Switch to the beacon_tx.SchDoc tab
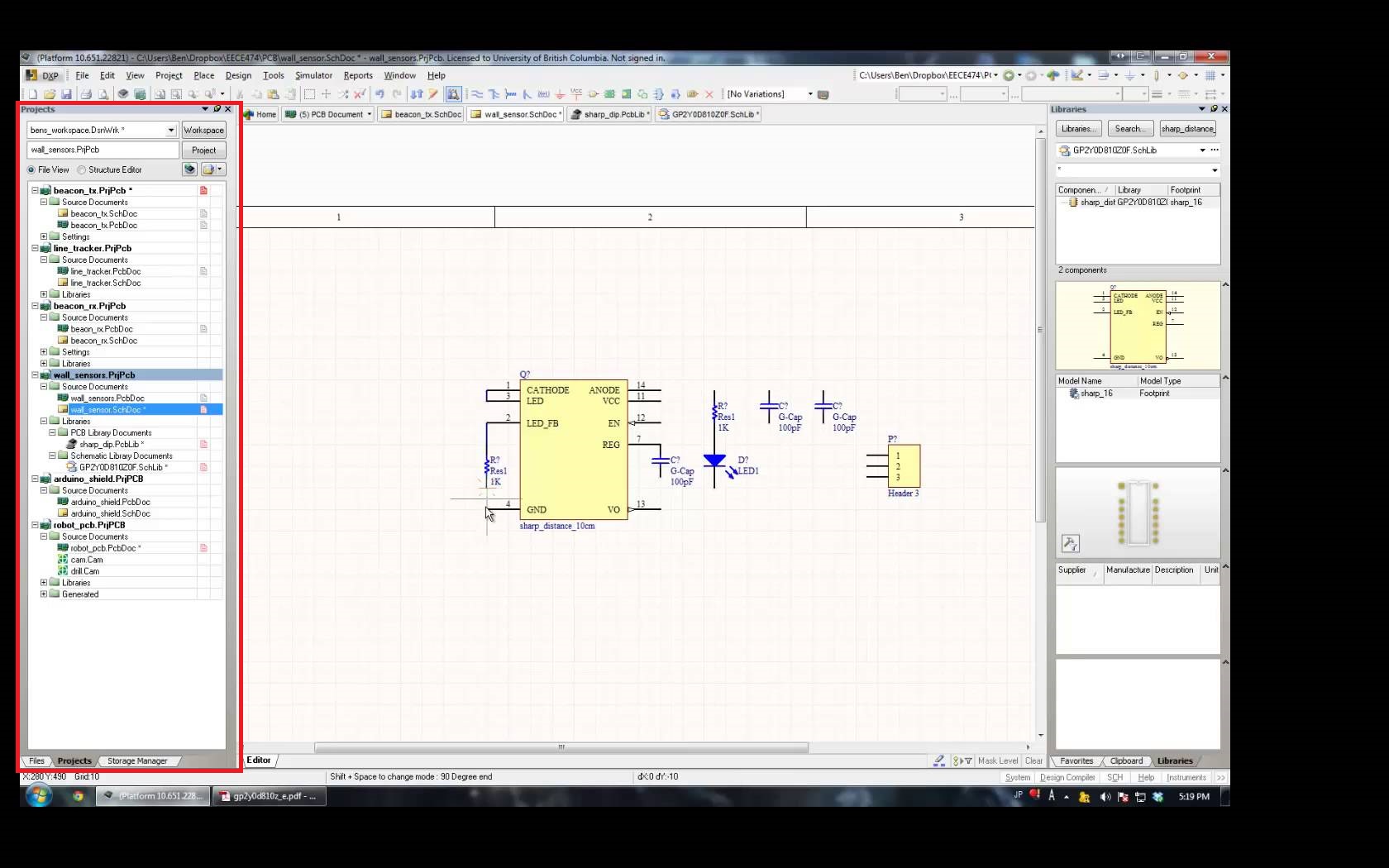The image size is (1389, 868). click(x=421, y=114)
